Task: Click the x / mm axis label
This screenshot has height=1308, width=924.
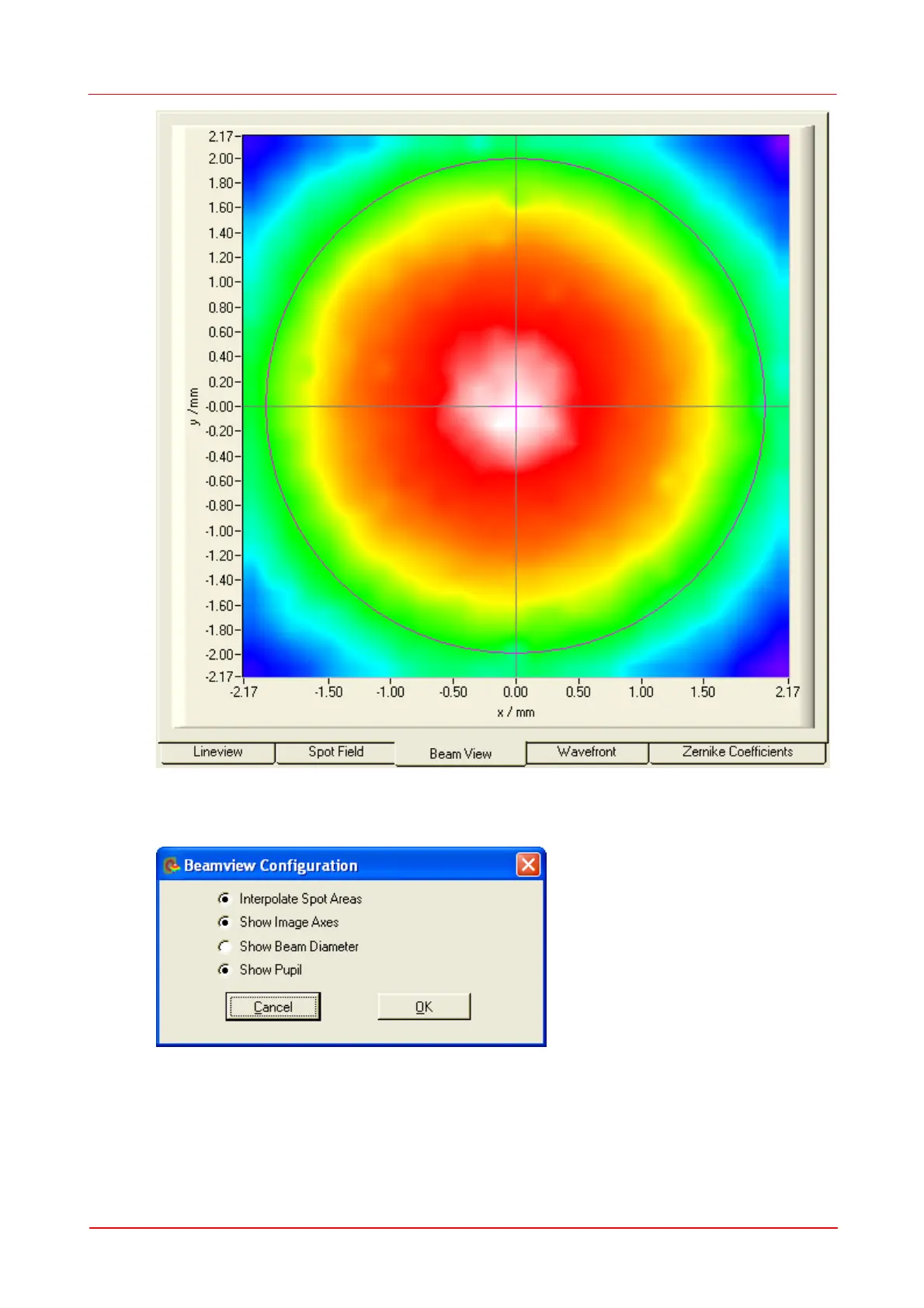Action: [x=516, y=712]
